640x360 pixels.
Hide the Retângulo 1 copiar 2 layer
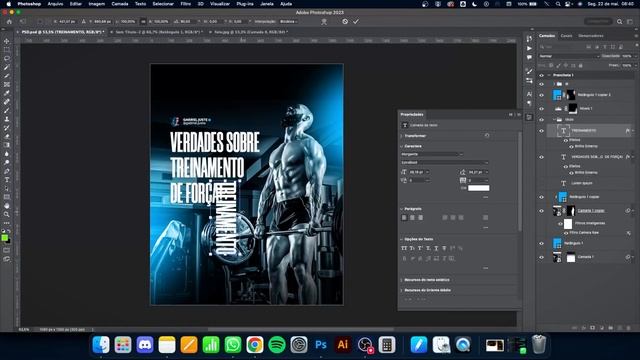[x=542, y=95]
